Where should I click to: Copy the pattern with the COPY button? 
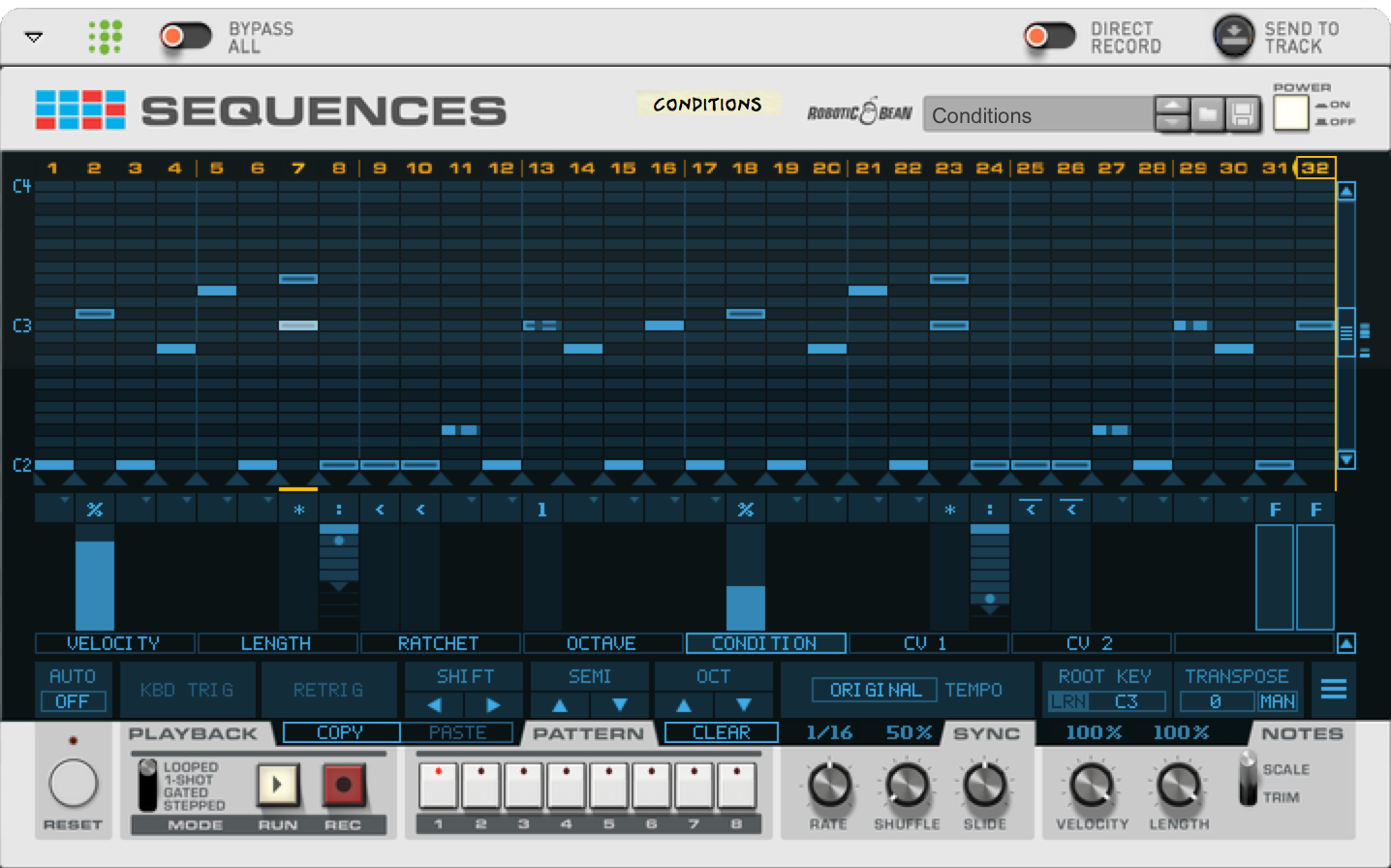coord(341,733)
